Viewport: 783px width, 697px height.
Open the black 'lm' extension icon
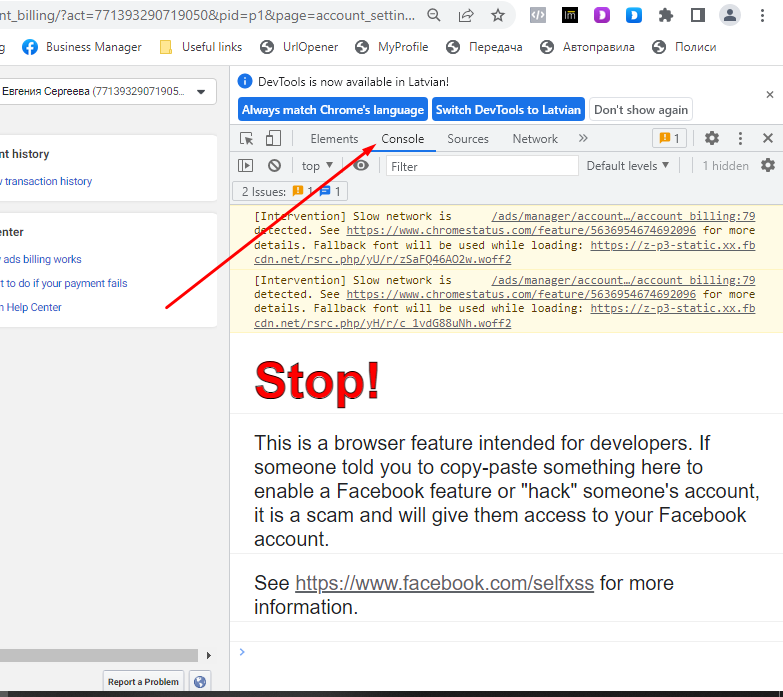click(x=570, y=15)
